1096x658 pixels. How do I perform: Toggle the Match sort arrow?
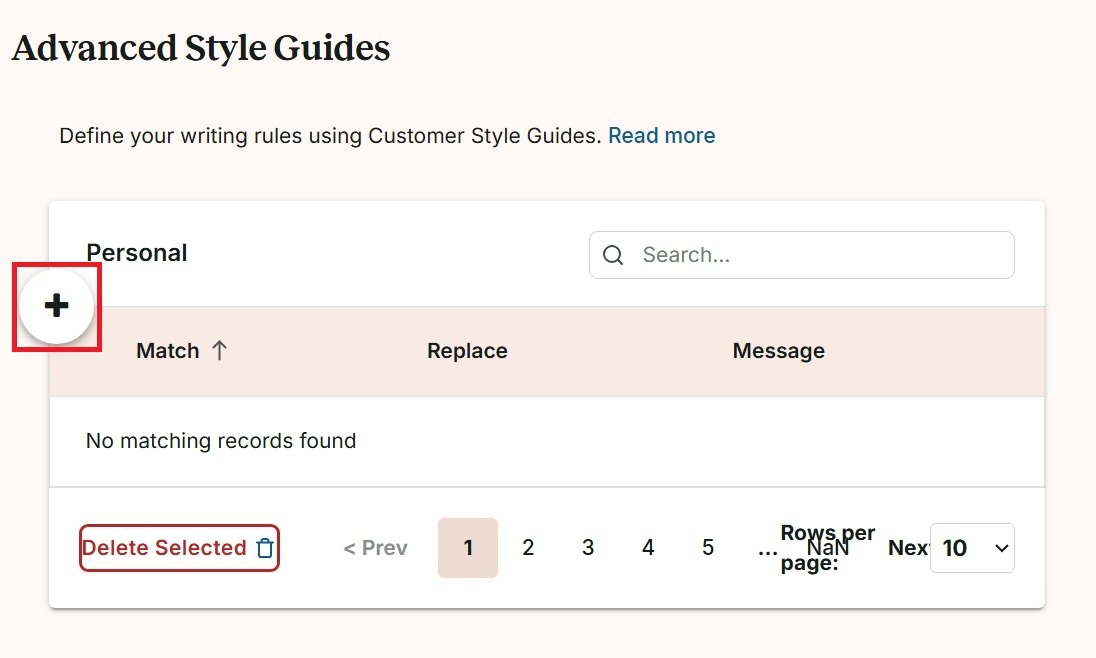pos(219,350)
